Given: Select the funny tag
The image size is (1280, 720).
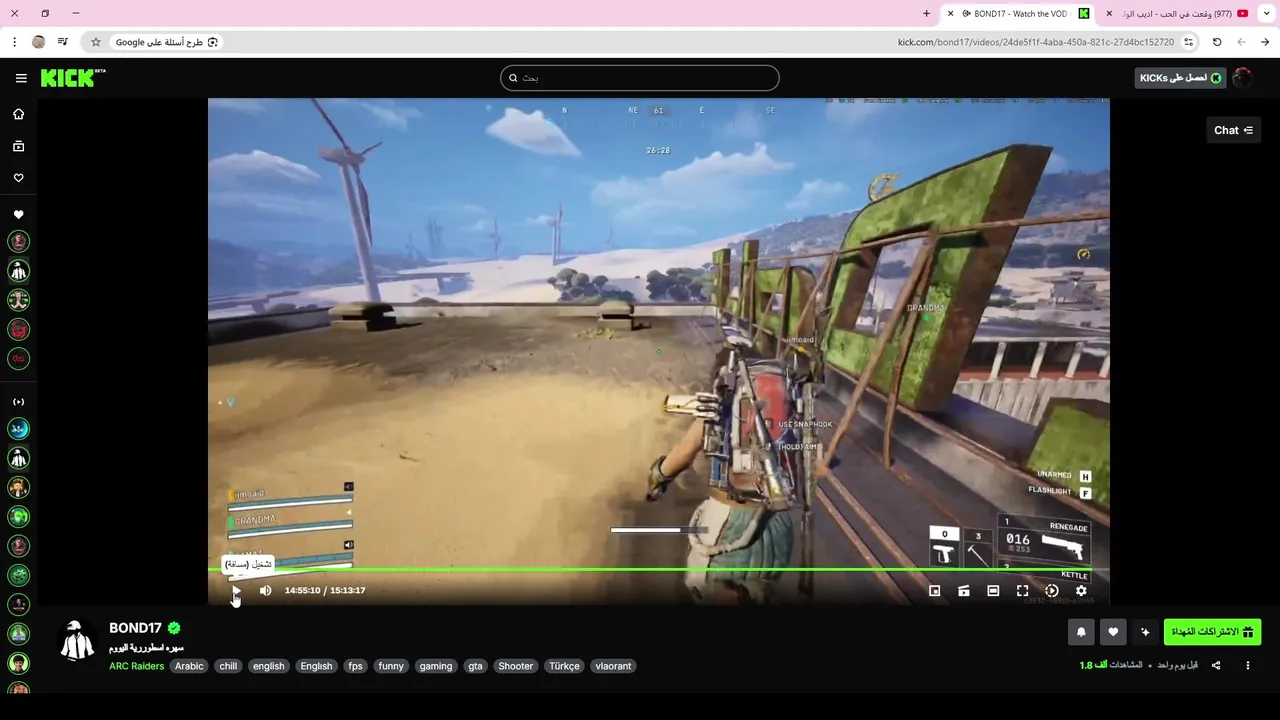Looking at the screenshot, I should (391, 666).
